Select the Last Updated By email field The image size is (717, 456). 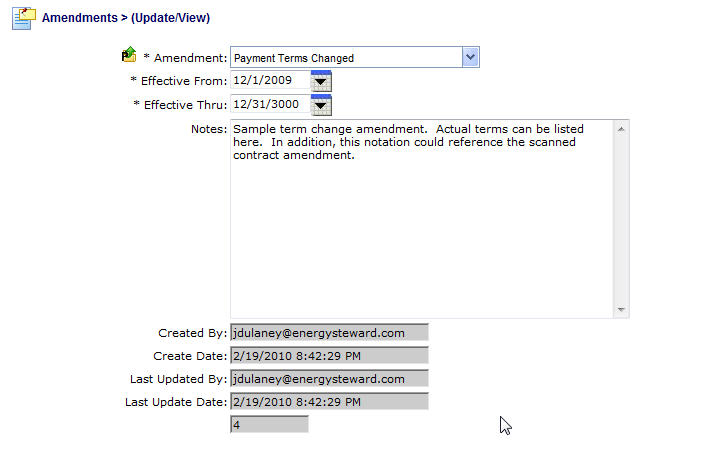click(x=329, y=379)
